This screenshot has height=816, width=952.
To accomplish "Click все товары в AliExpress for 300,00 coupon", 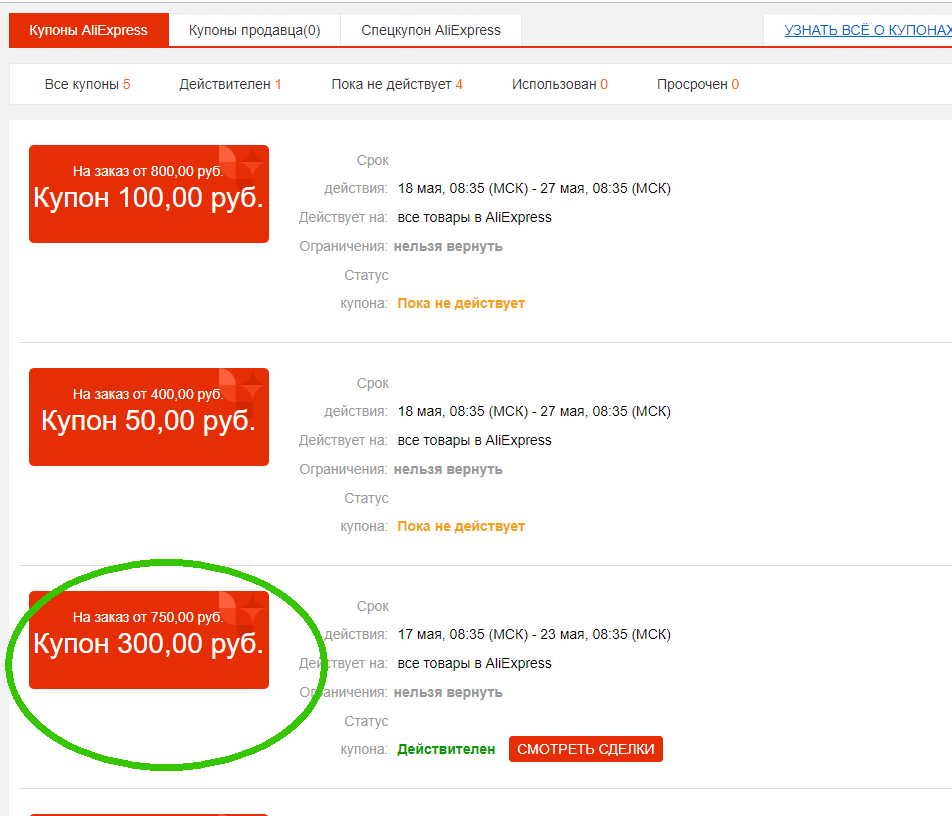I will tap(475, 663).
